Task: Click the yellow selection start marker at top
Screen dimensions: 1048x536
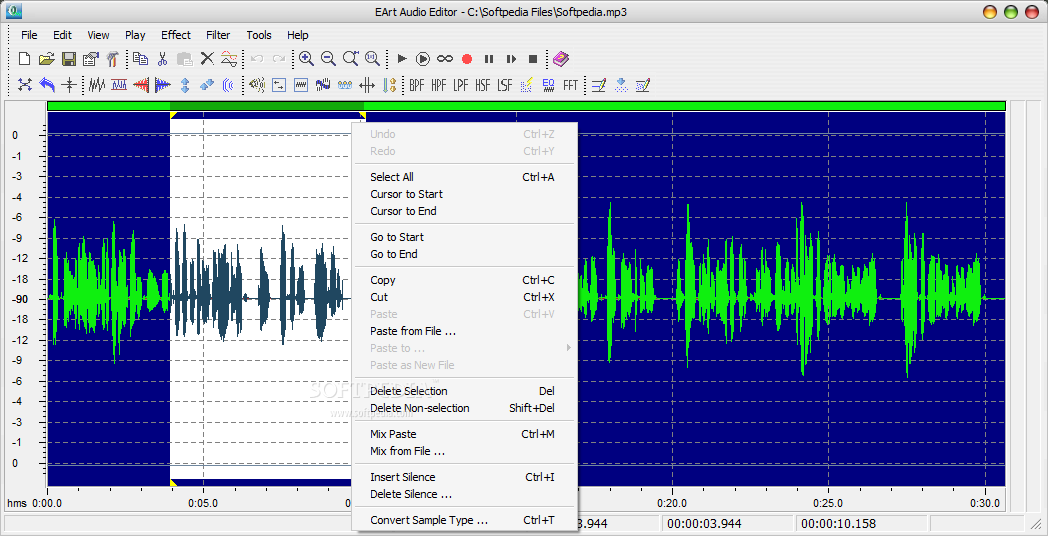Action: [x=174, y=116]
